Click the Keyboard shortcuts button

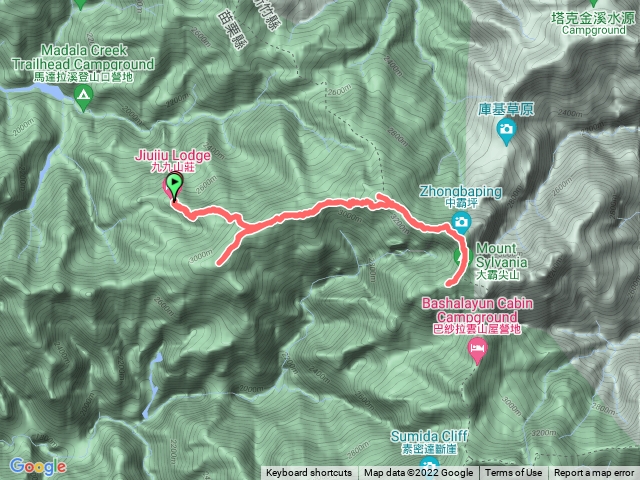[309, 473]
